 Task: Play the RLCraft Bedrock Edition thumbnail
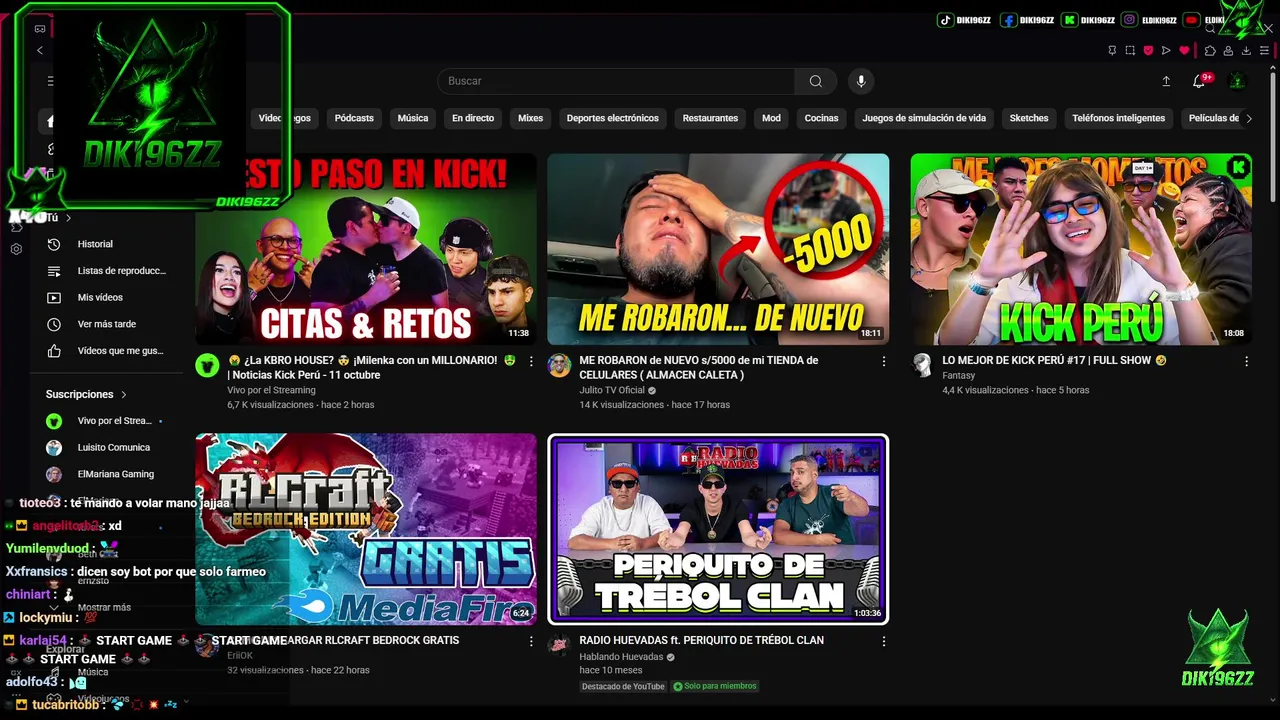pos(366,529)
